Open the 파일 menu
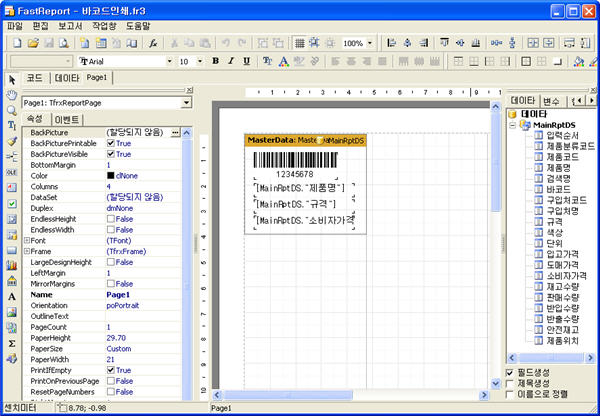The image size is (600, 416). [x=15, y=26]
